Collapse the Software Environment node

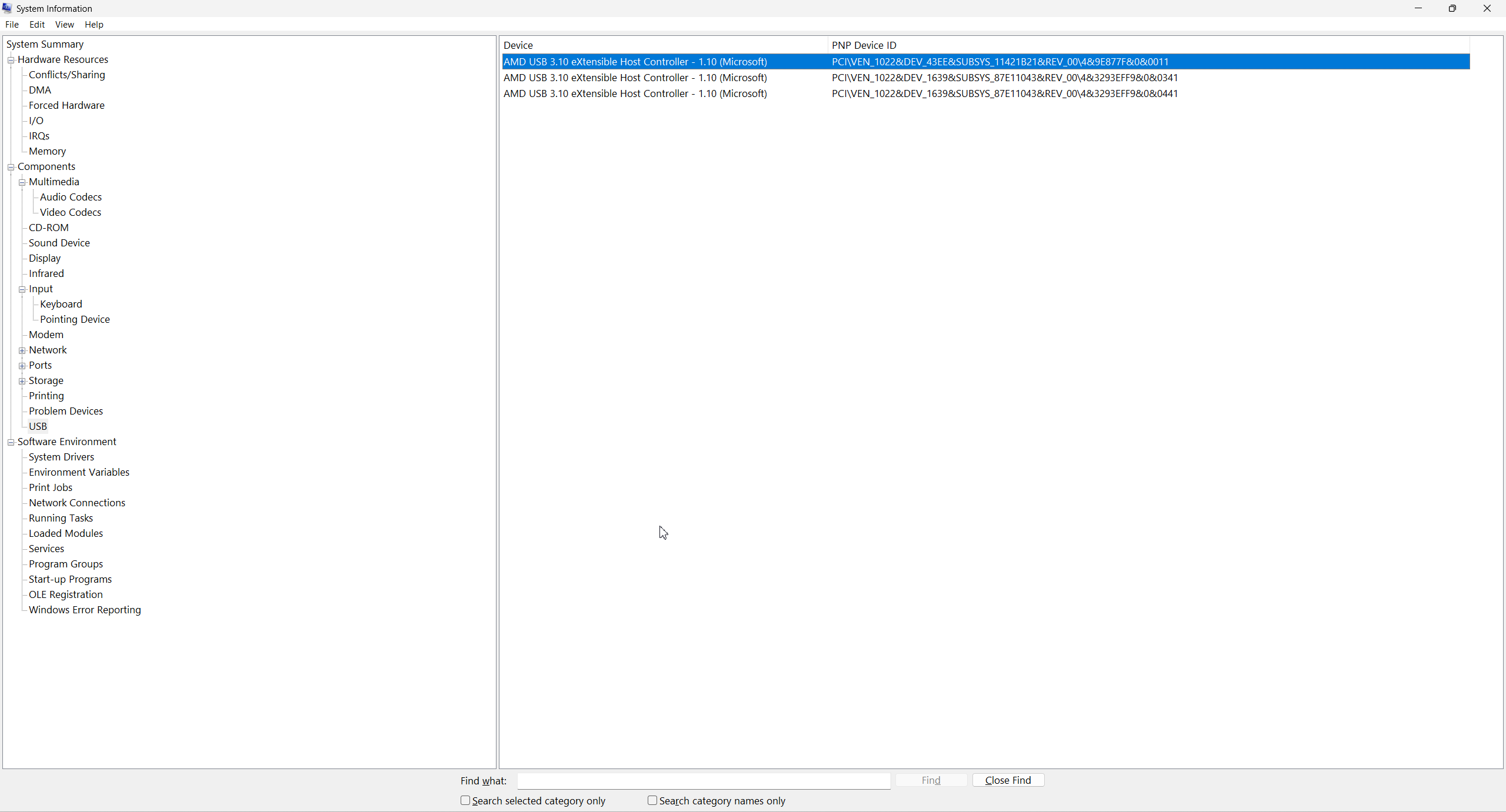click(x=11, y=442)
